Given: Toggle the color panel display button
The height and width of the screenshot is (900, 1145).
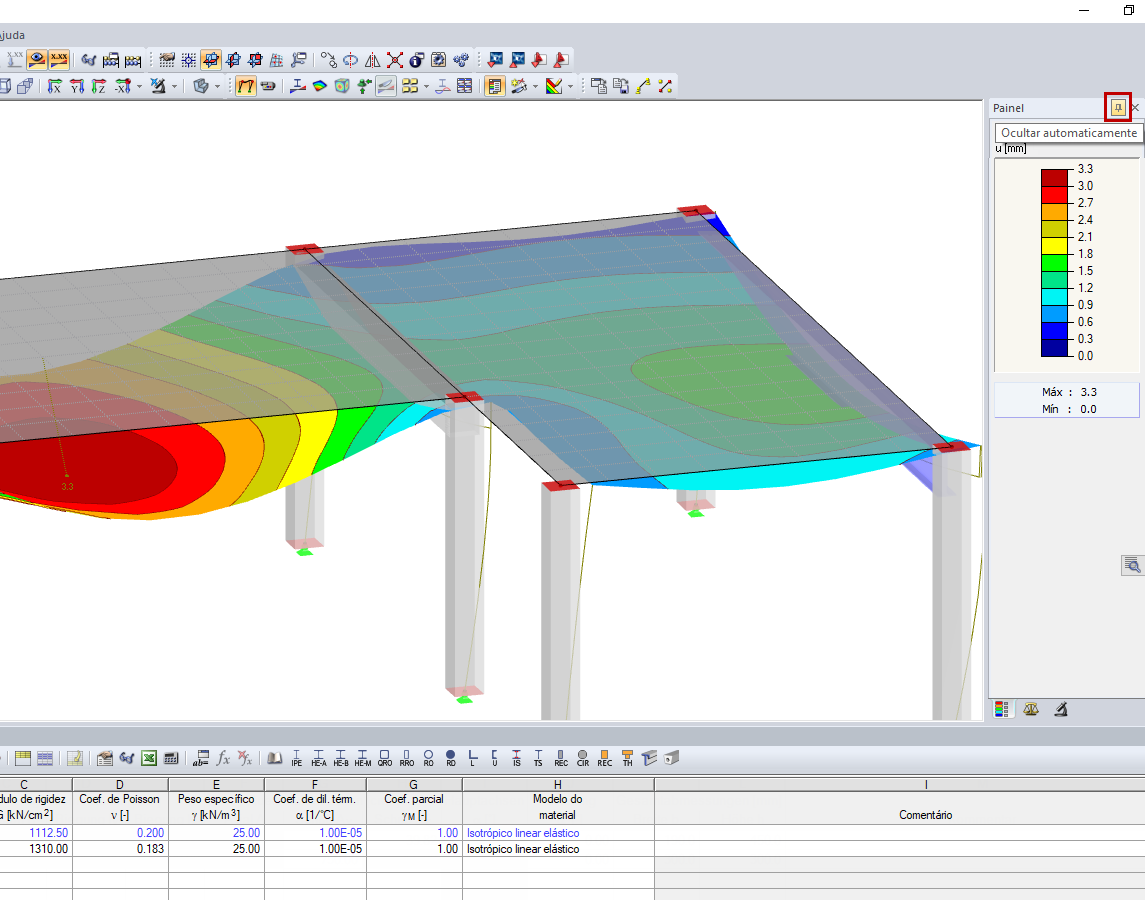Looking at the screenshot, I should click(x=494, y=86).
